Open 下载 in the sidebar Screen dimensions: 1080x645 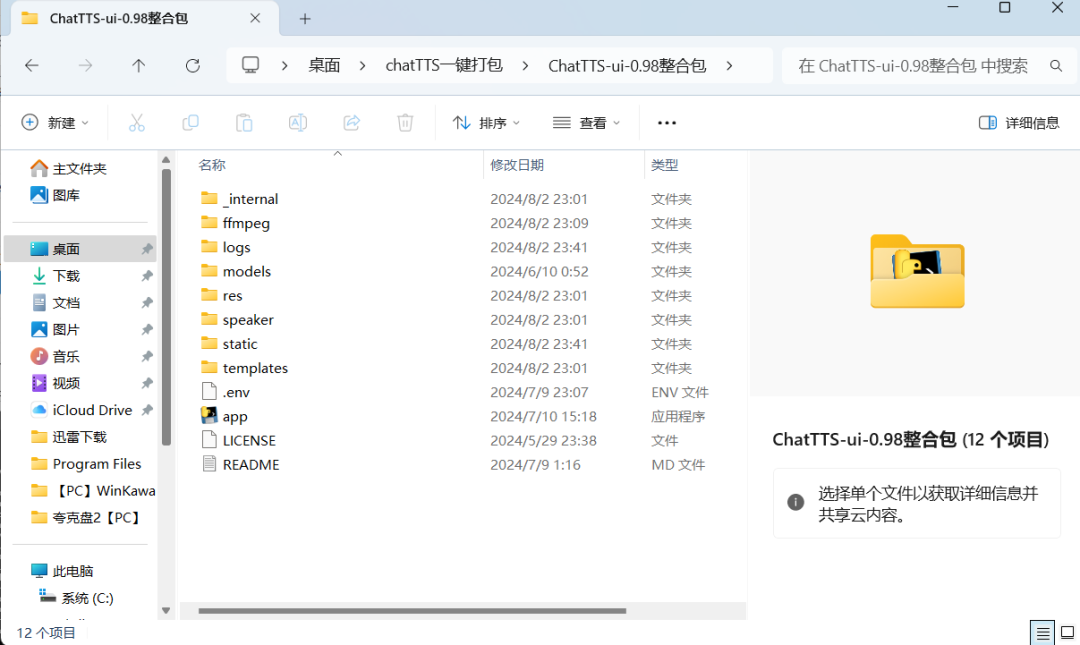pos(56,276)
